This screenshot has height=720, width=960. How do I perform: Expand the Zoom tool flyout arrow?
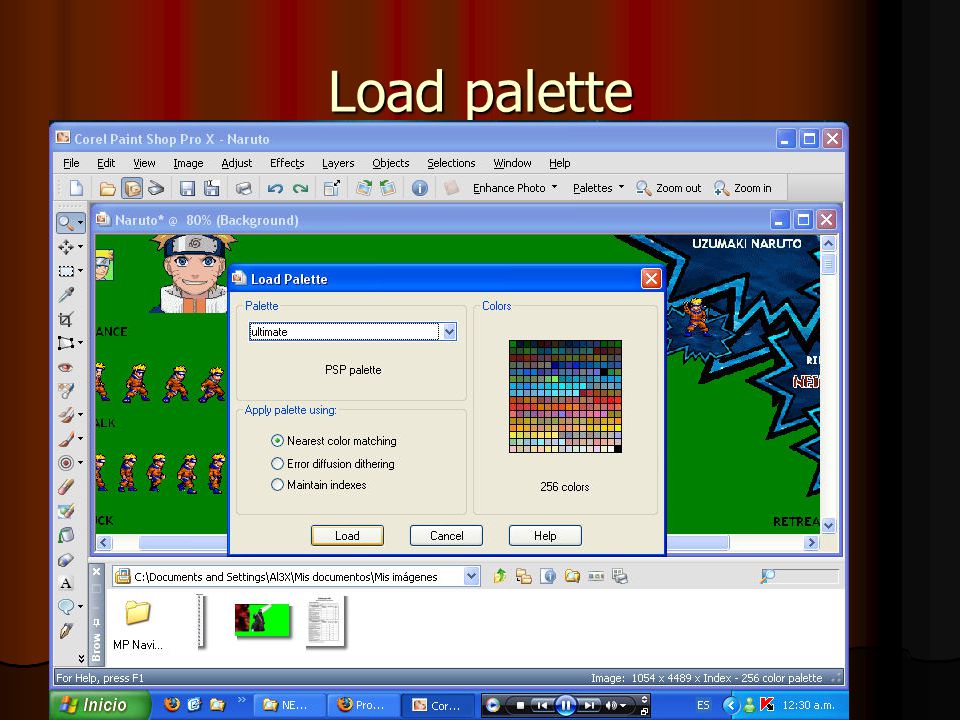(x=80, y=223)
